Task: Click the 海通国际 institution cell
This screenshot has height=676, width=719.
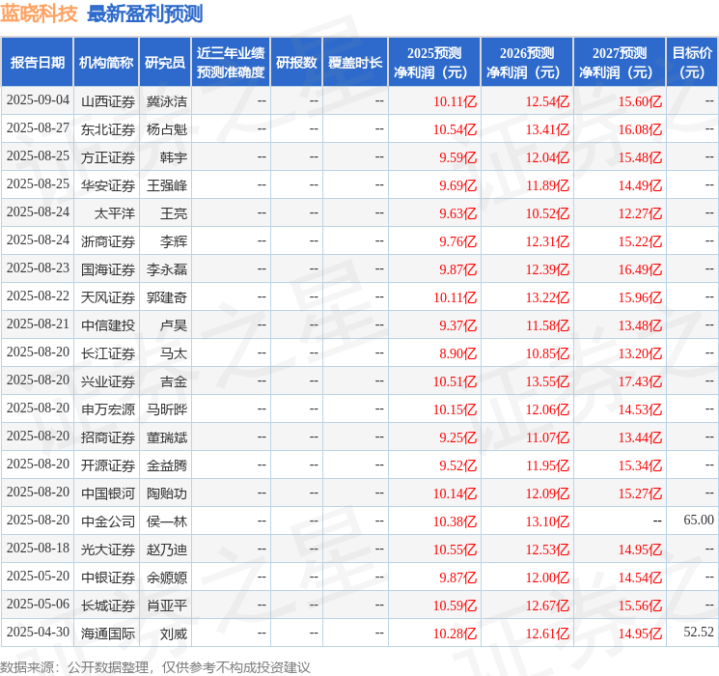Action: coord(108,633)
